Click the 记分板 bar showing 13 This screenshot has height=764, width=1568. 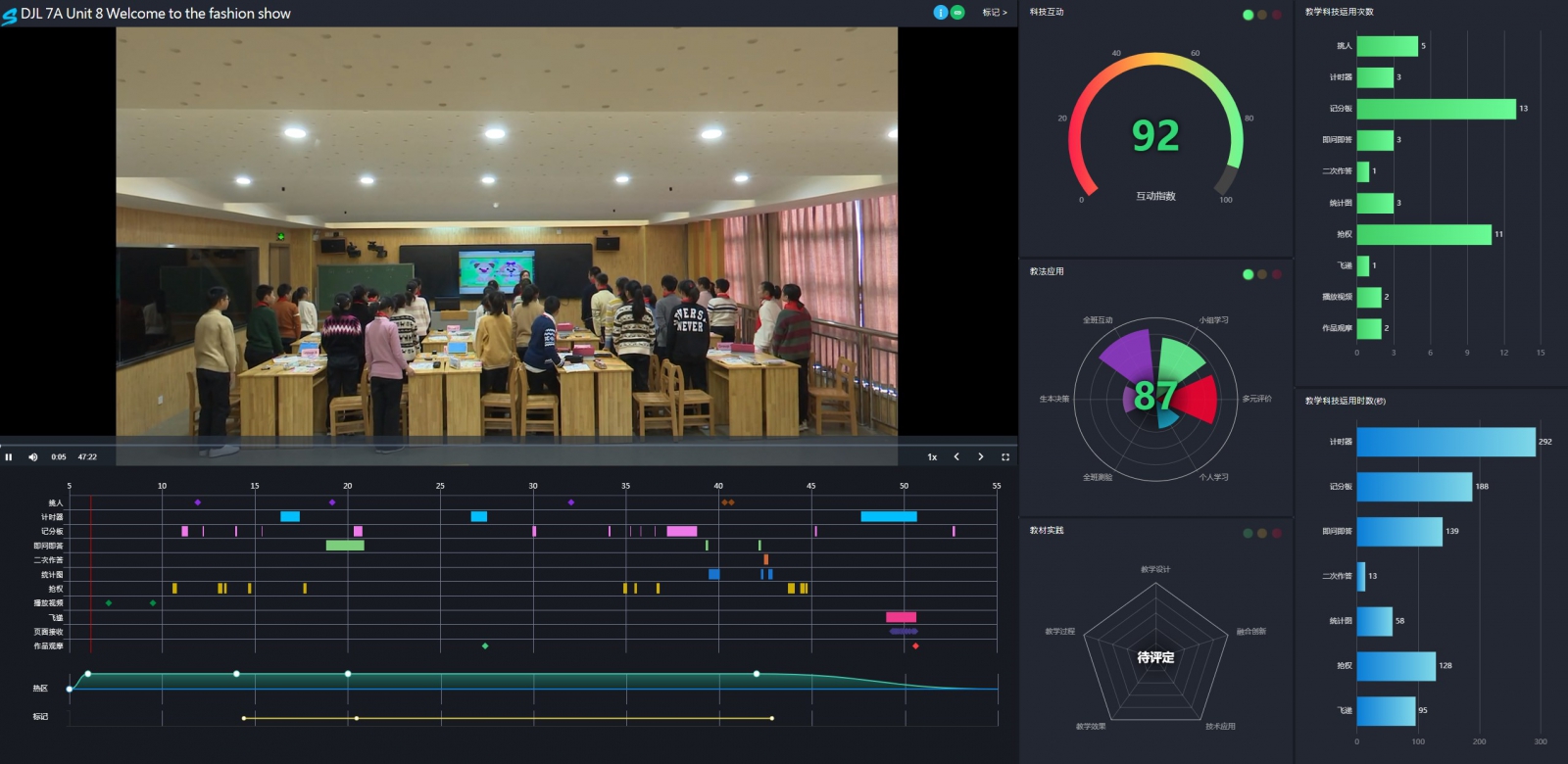1436,109
